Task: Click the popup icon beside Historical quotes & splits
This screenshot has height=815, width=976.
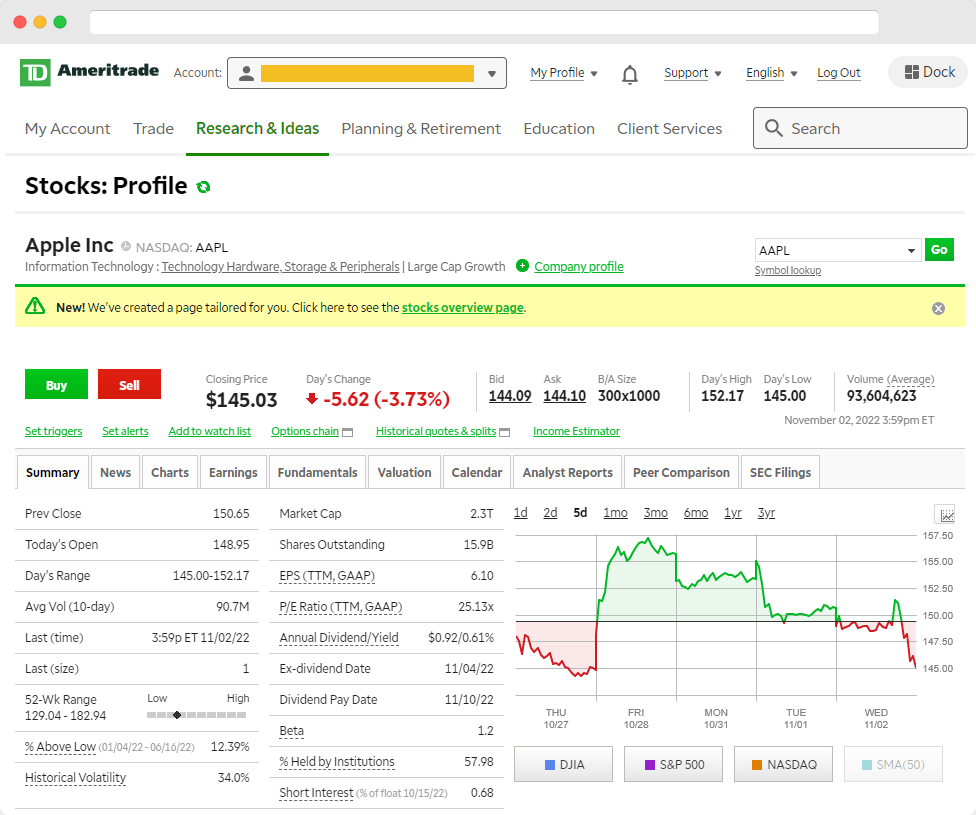Action: pos(505,432)
